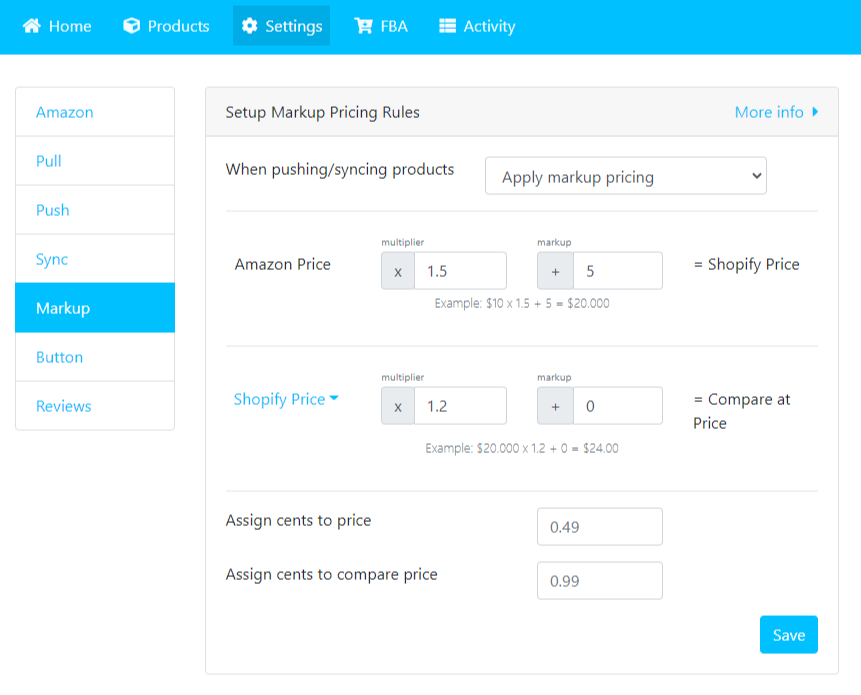
Task: Click the Settings gear icon
Action: pos(249,26)
